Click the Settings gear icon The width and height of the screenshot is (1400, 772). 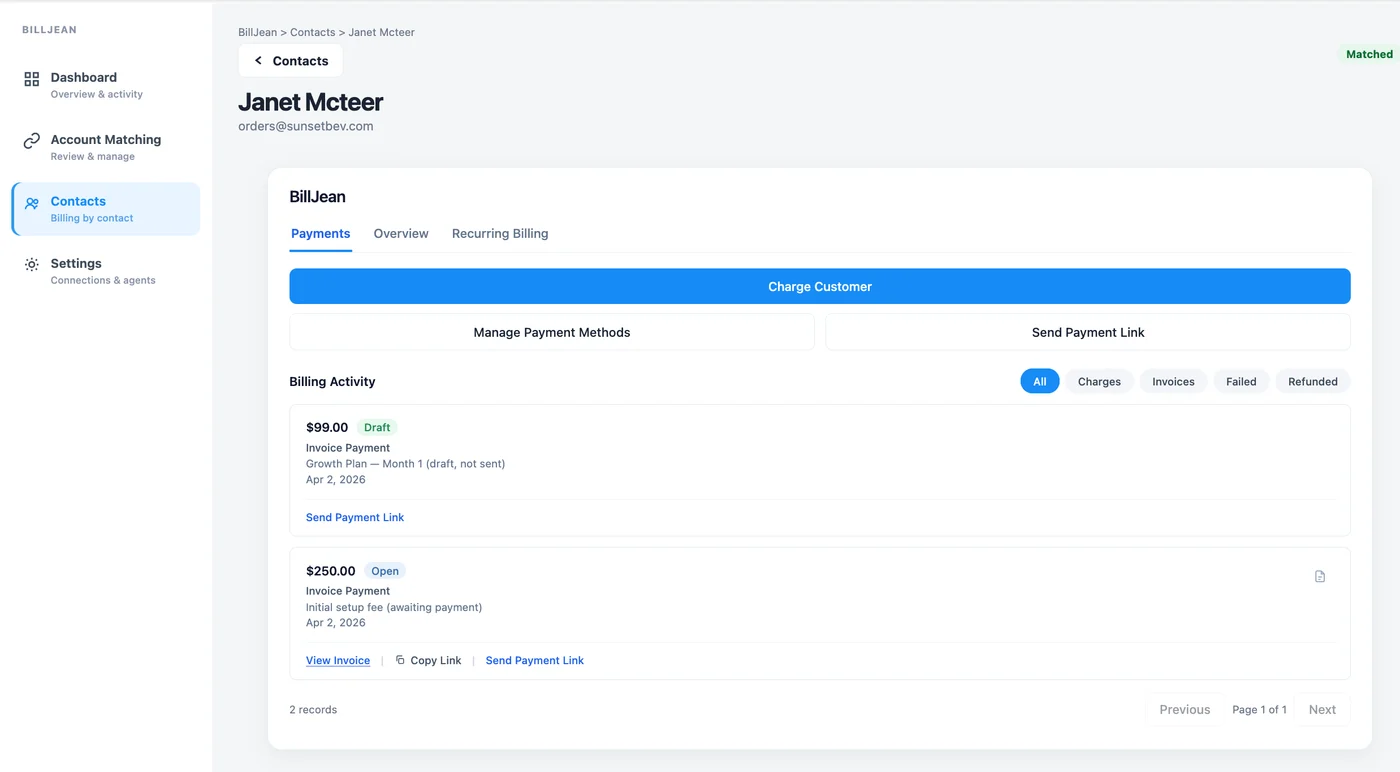[x=32, y=265]
